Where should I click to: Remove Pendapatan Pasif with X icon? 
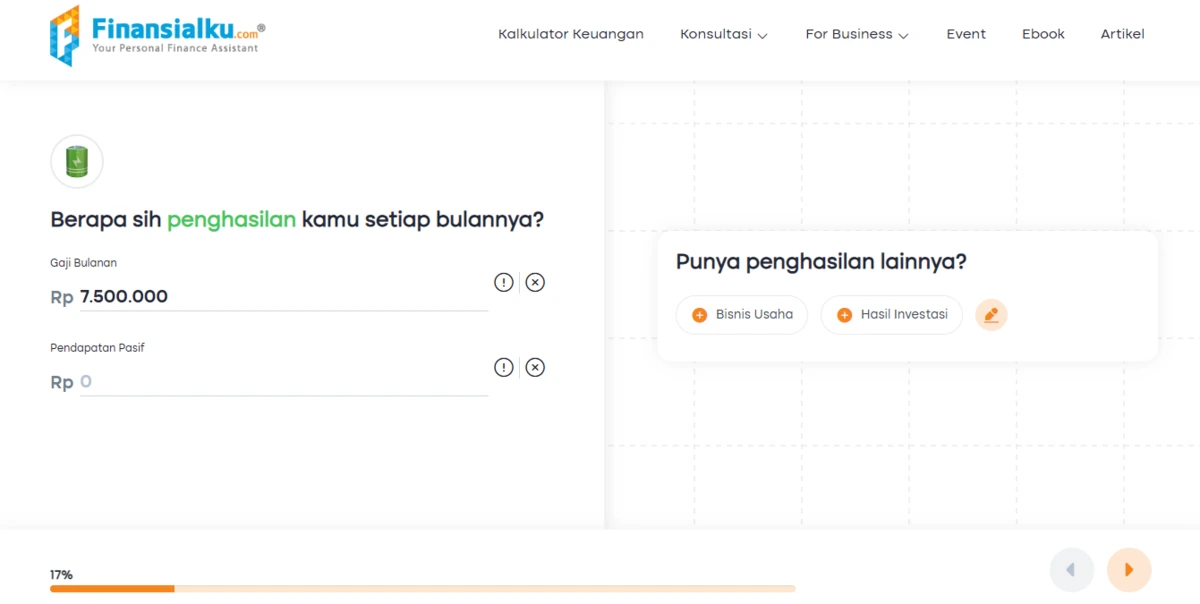point(535,367)
